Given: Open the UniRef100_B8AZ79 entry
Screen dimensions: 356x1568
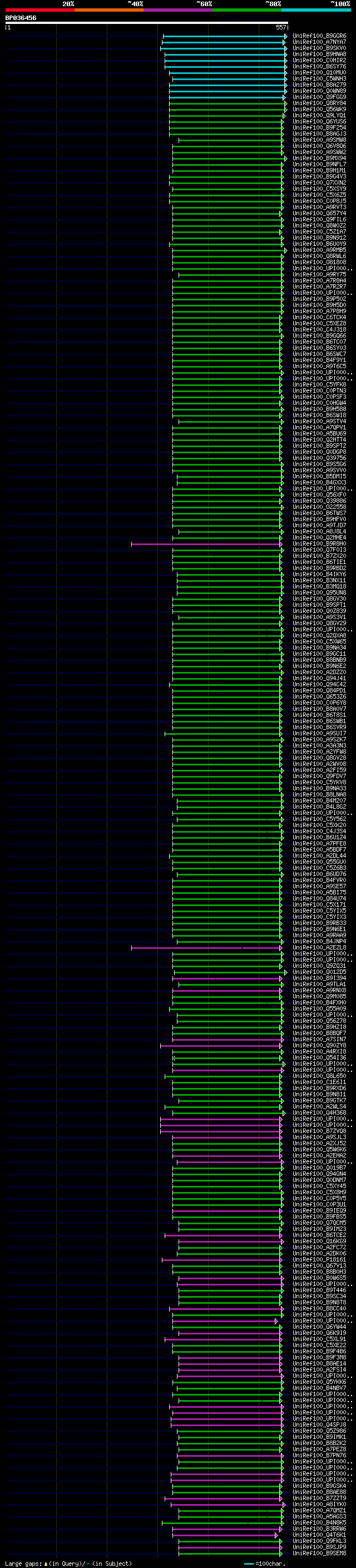Looking at the screenshot, I should coord(319,85).
